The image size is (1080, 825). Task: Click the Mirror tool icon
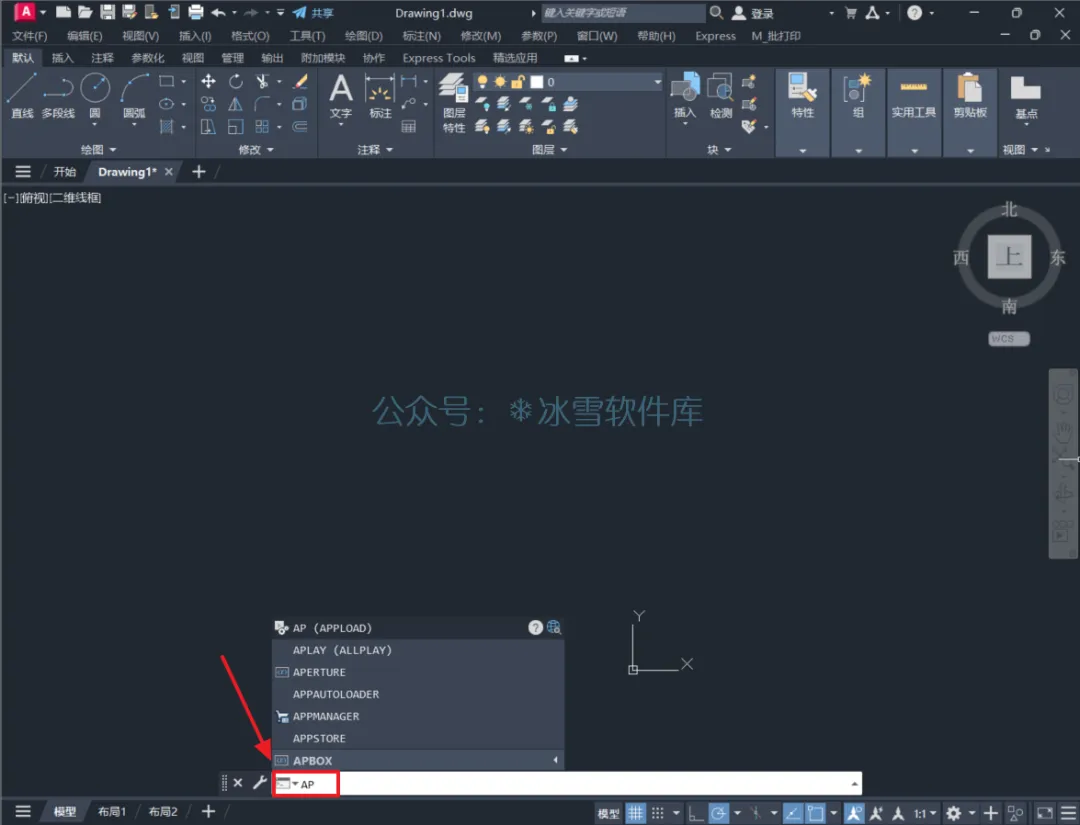236,104
